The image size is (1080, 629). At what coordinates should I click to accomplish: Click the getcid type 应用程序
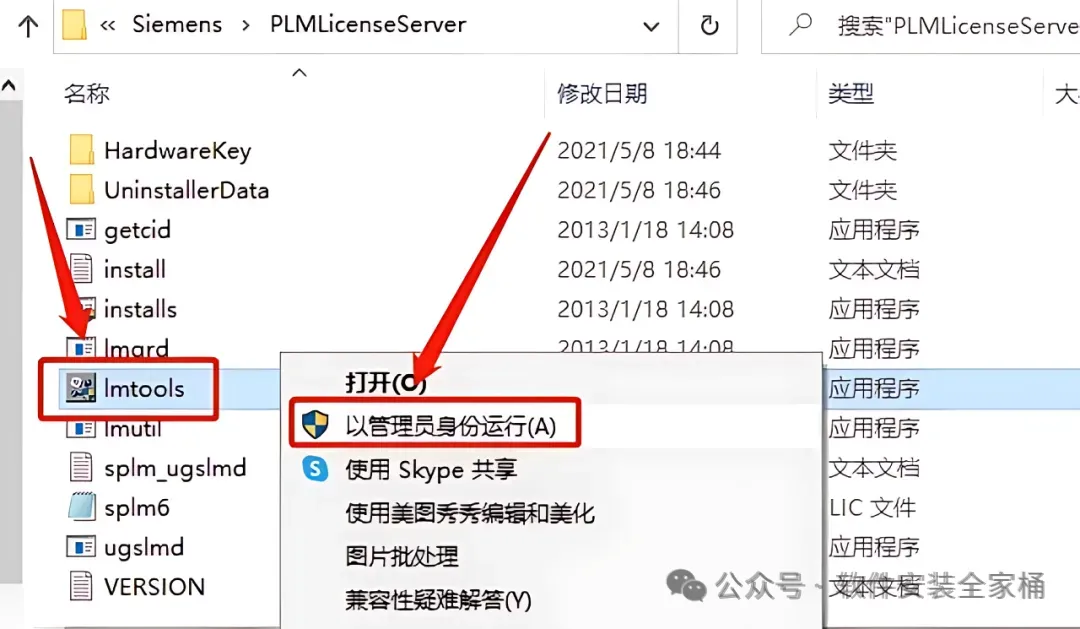[873, 229]
